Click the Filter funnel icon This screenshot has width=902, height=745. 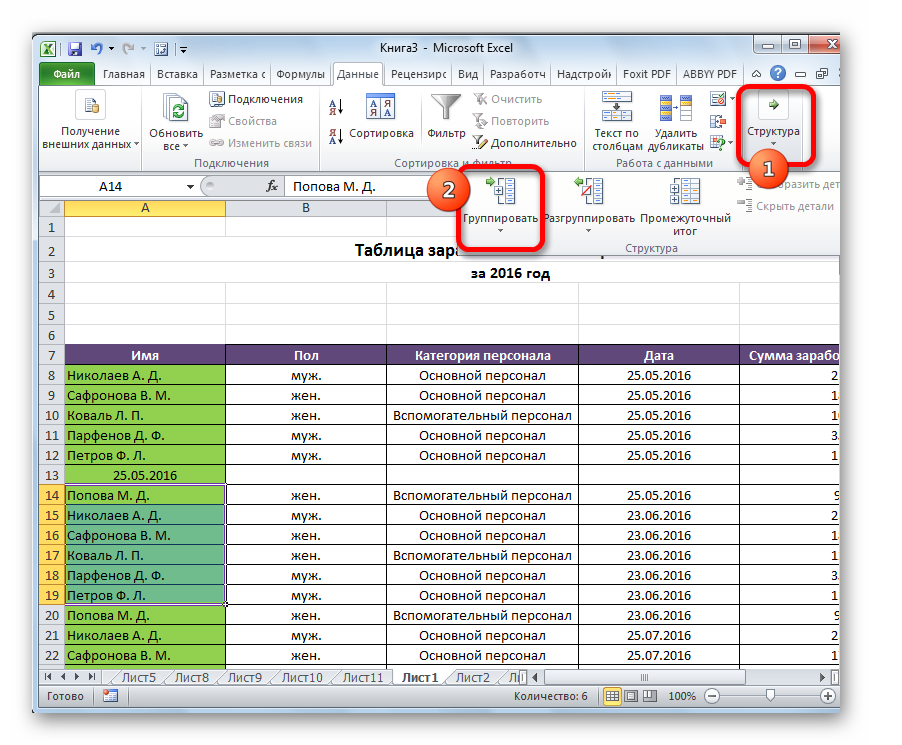pyautogui.click(x=446, y=108)
